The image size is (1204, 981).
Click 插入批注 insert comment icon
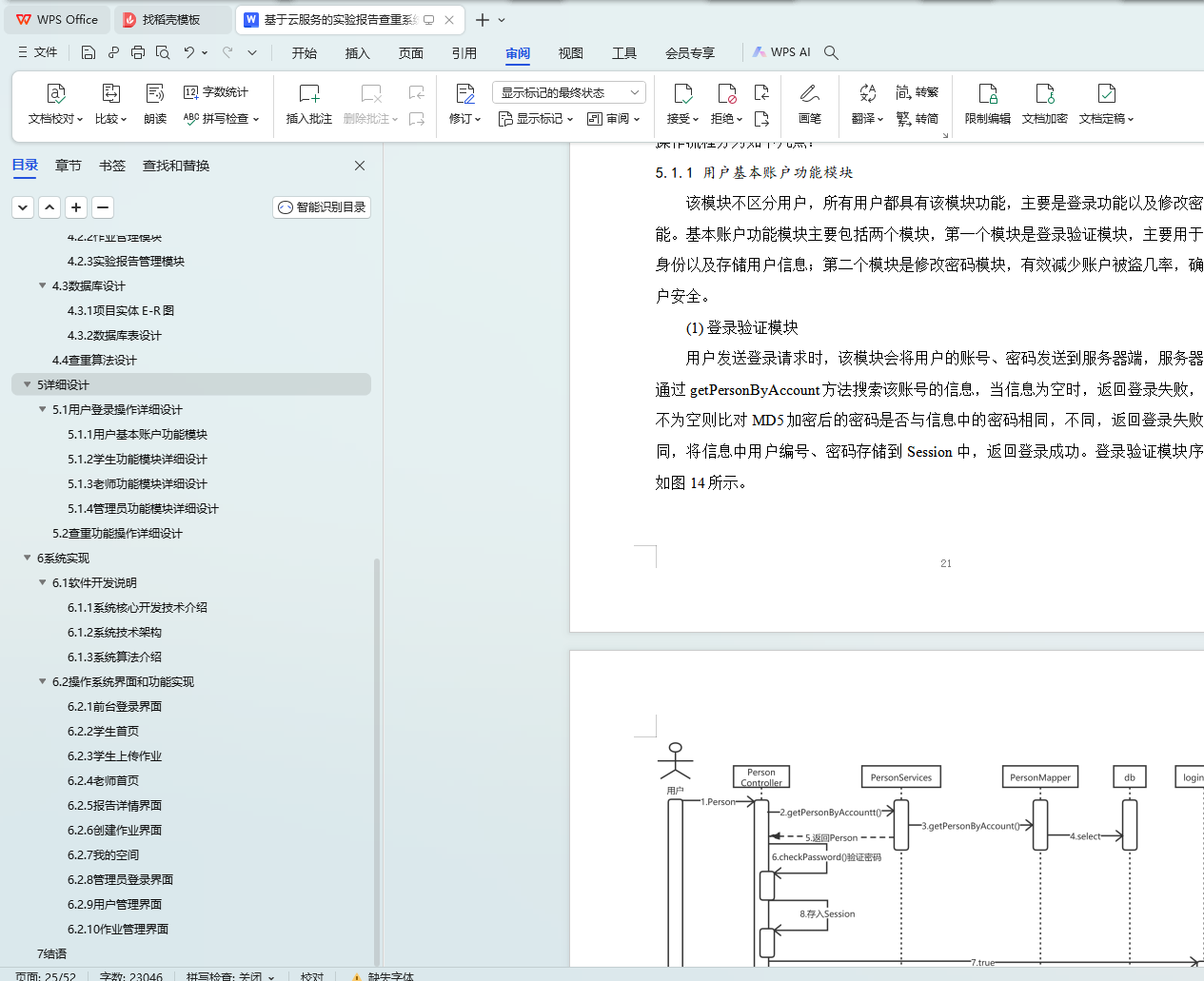[309, 93]
